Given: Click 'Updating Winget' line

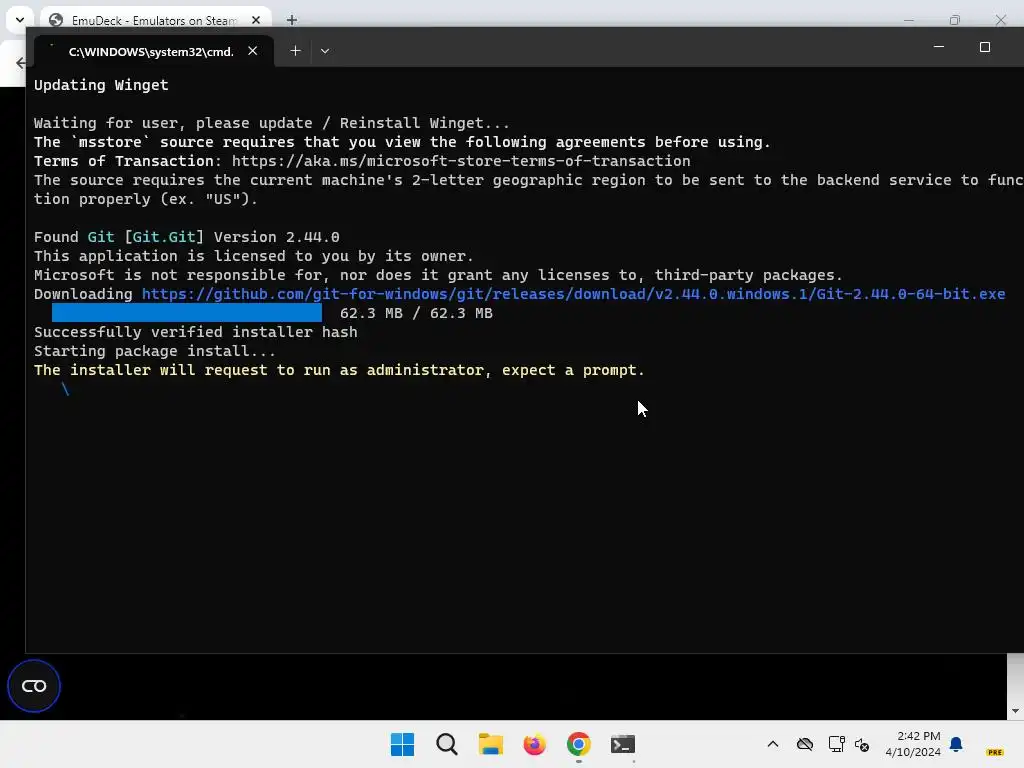Looking at the screenshot, I should (101, 85).
